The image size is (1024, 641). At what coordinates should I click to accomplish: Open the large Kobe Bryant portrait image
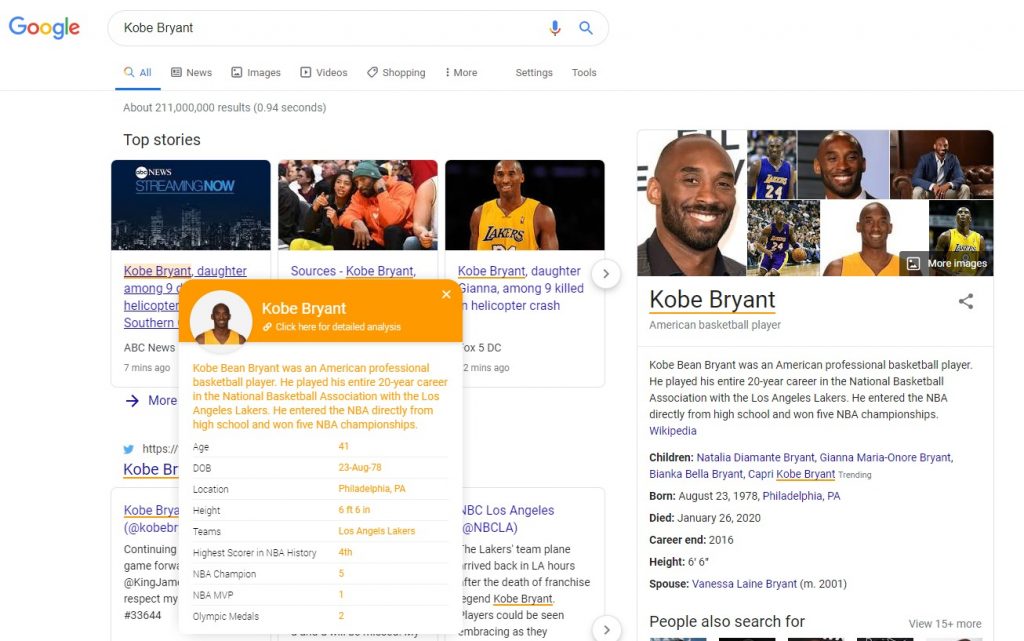pyautogui.click(x=692, y=203)
